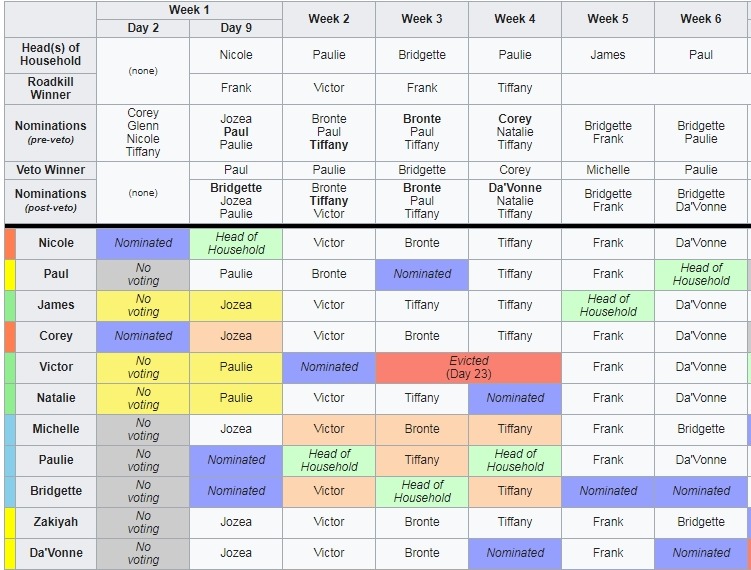
Task: Click the Week 5 column header
Action: (x=608, y=19)
